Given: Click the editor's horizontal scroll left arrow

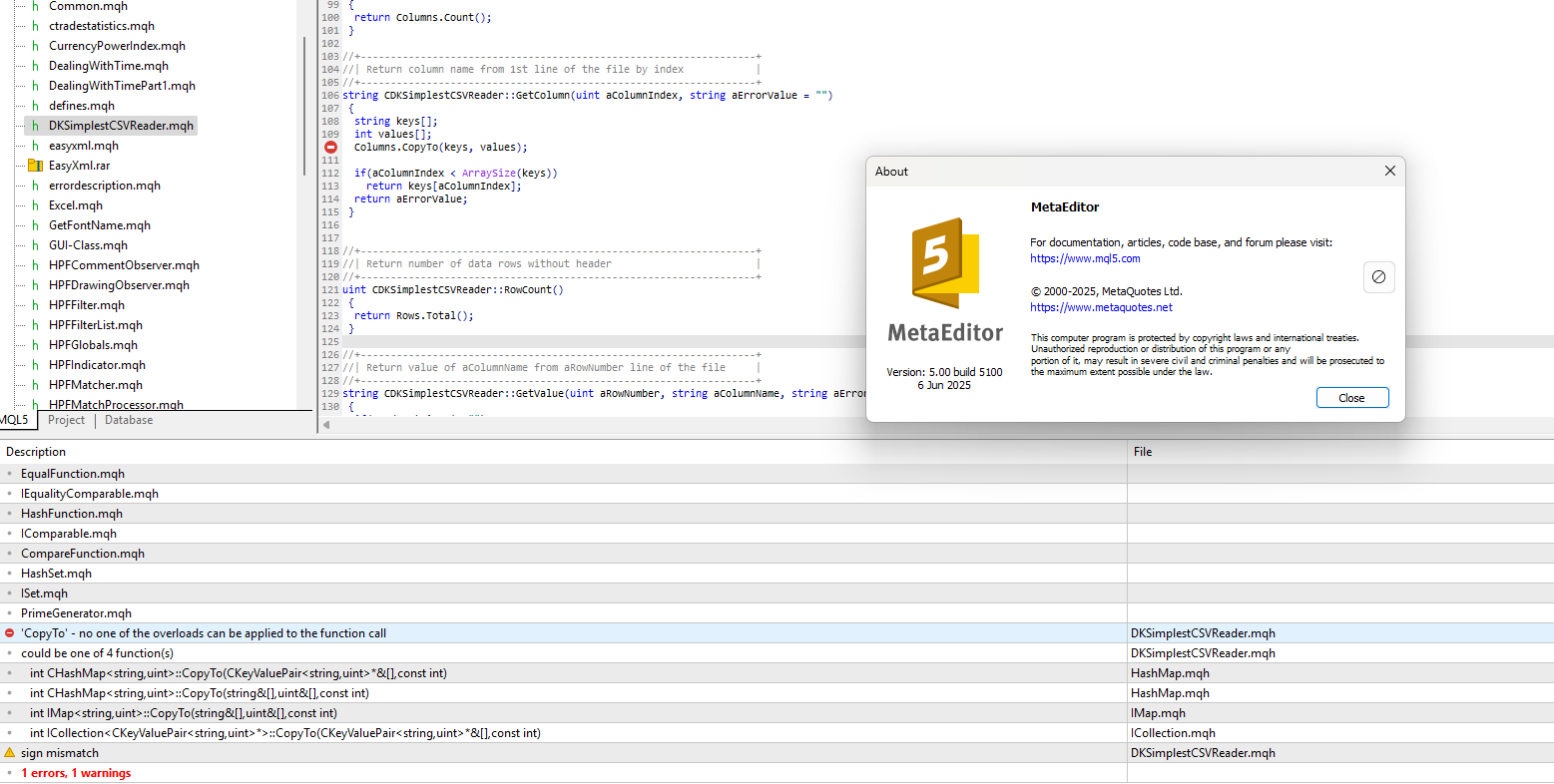Looking at the screenshot, I should coord(326,425).
